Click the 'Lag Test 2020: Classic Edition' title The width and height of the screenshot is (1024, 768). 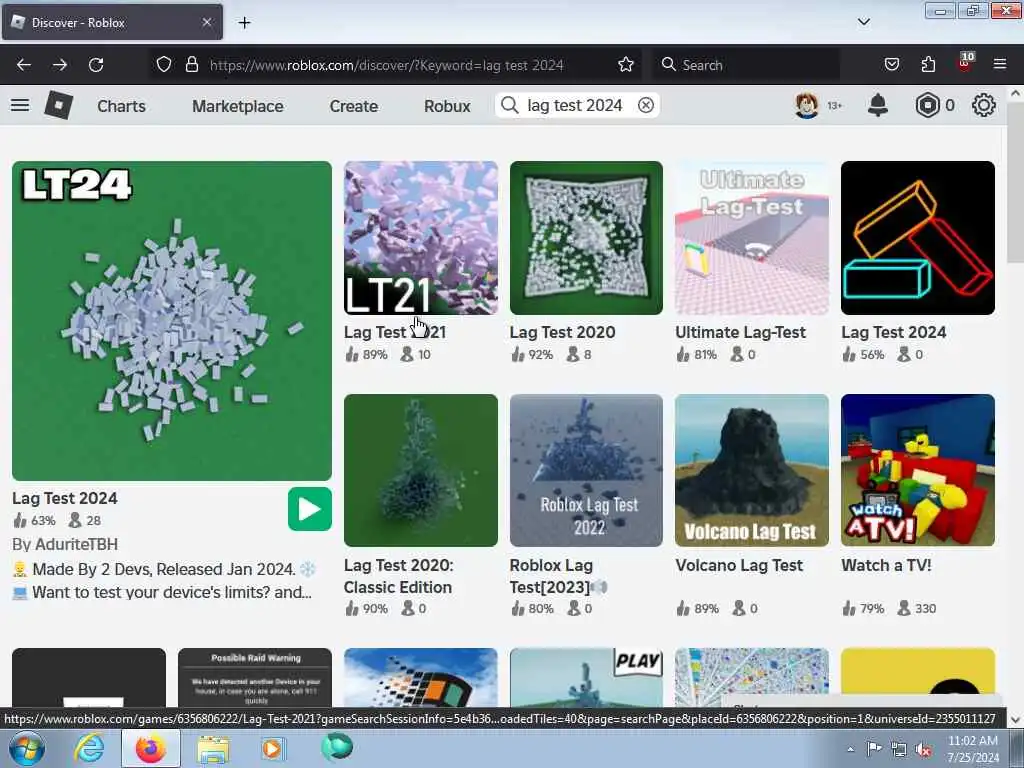[398, 576]
